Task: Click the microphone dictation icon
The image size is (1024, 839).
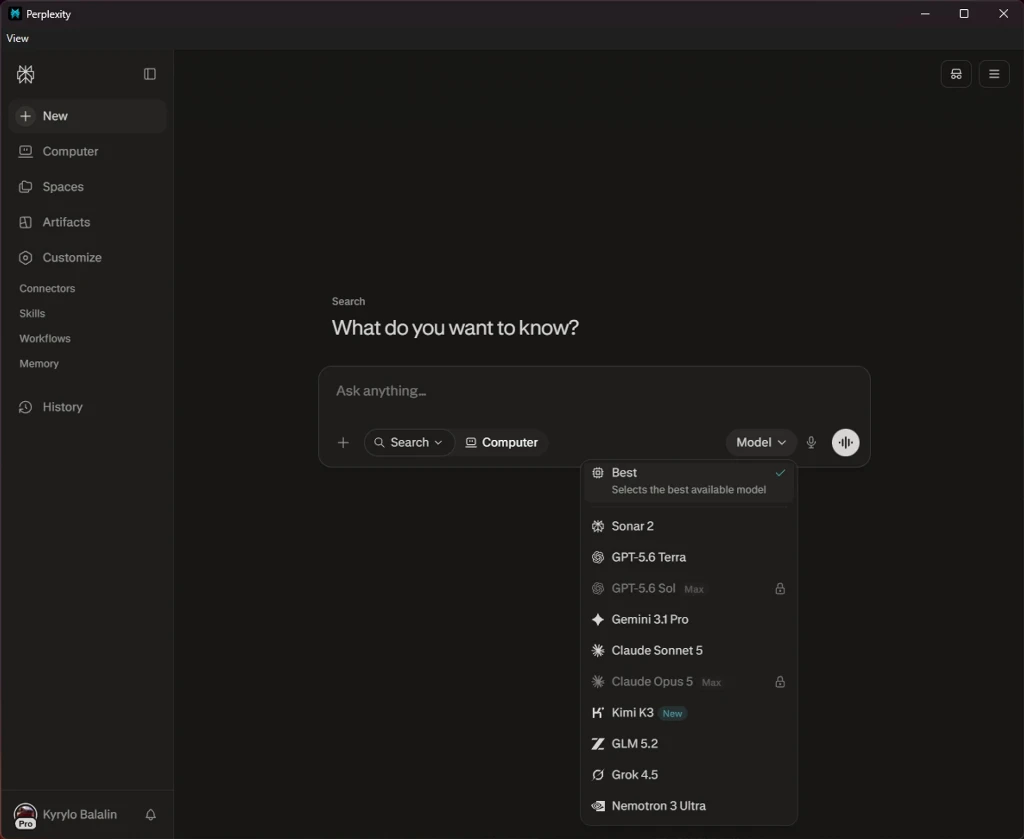Action: click(x=811, y=443)
